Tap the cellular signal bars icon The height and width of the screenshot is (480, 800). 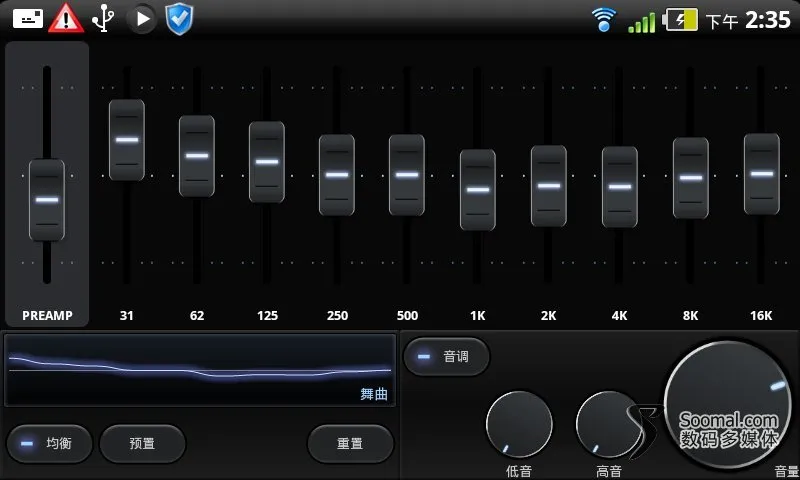(641, 22)
